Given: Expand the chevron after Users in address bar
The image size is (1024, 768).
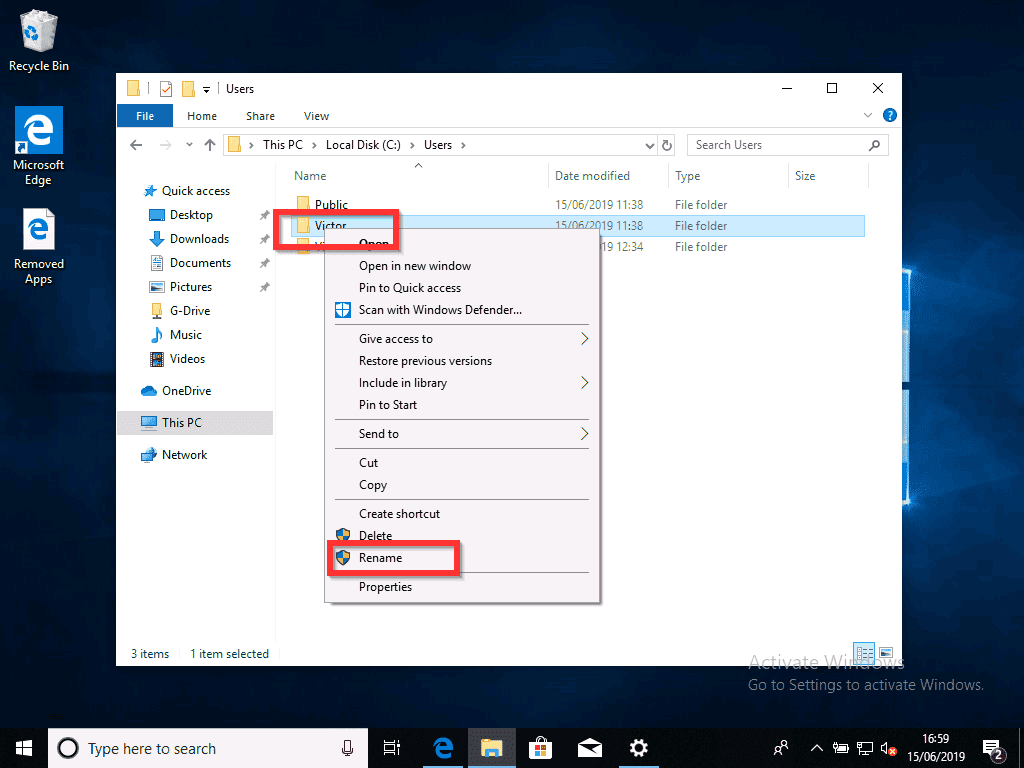Looking at the screenshot, I should (463, 145).
